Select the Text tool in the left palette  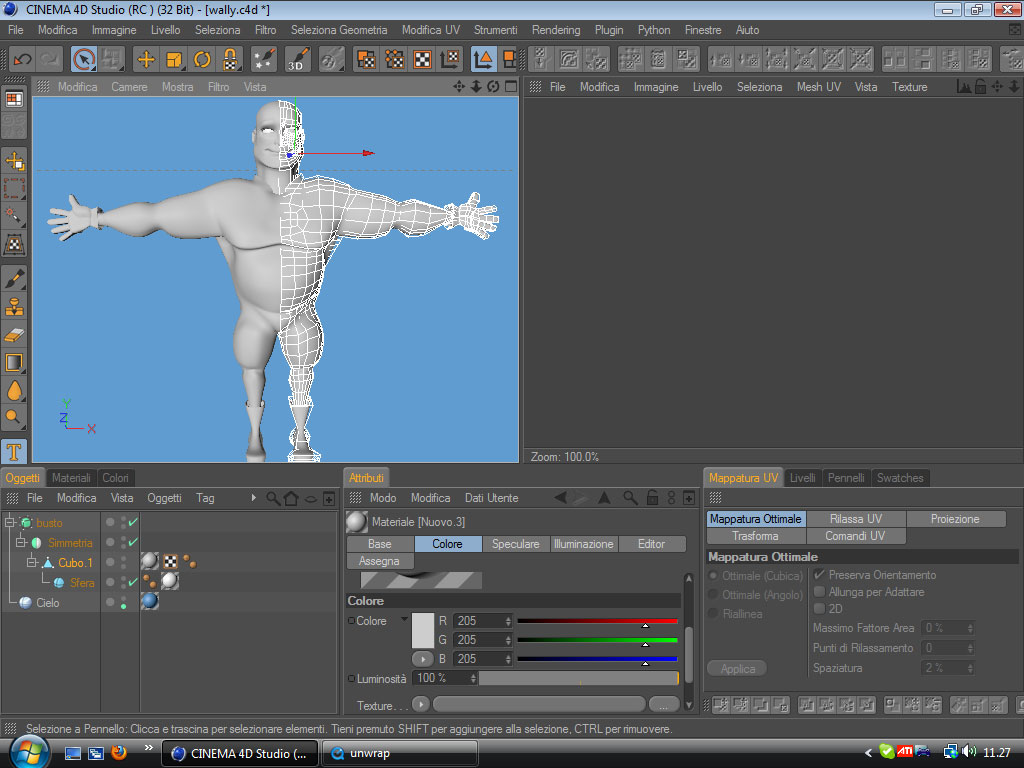(x=14, y=452)
